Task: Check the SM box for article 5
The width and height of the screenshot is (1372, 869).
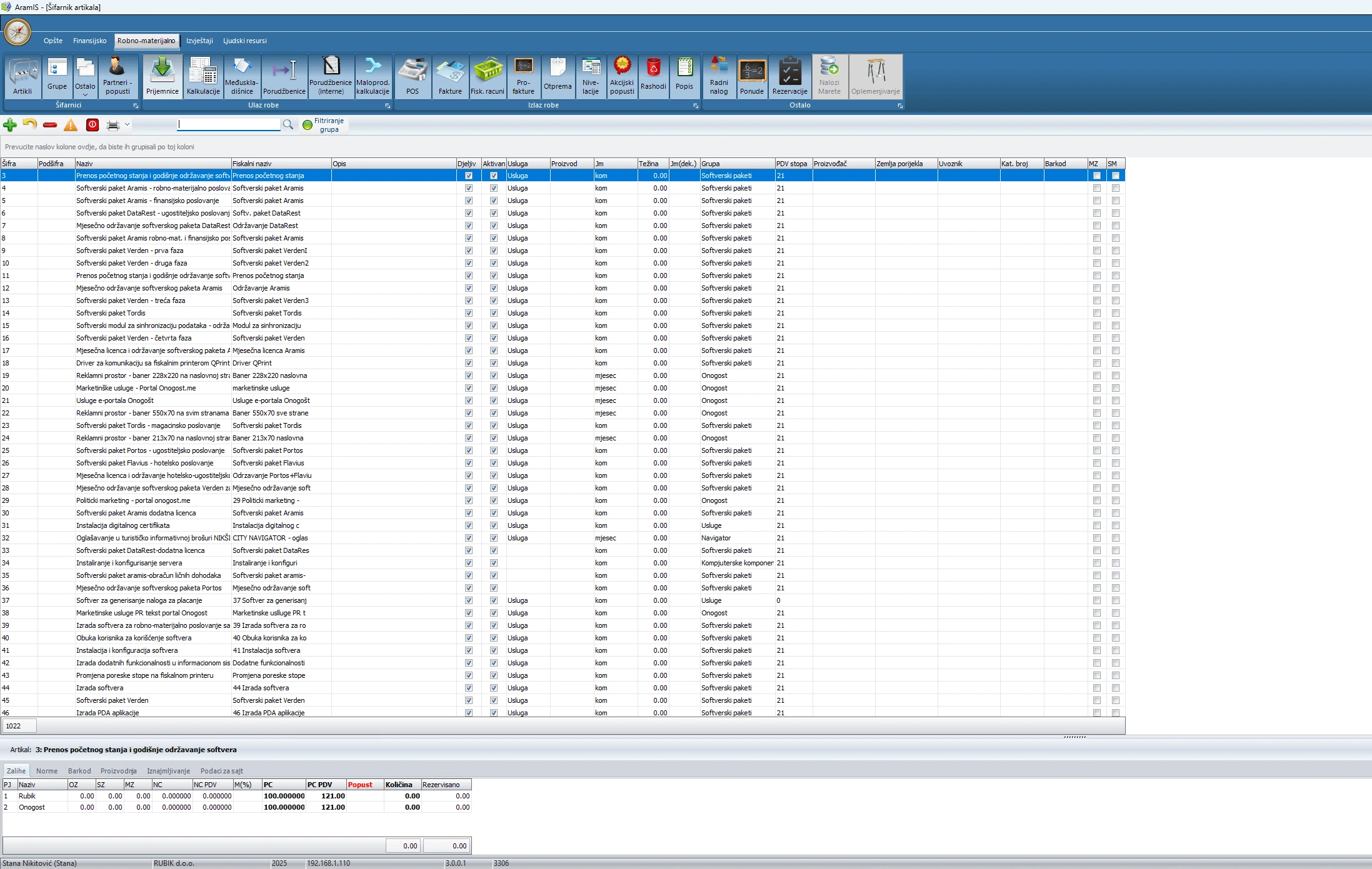Action: click(x=1116, y=201)
